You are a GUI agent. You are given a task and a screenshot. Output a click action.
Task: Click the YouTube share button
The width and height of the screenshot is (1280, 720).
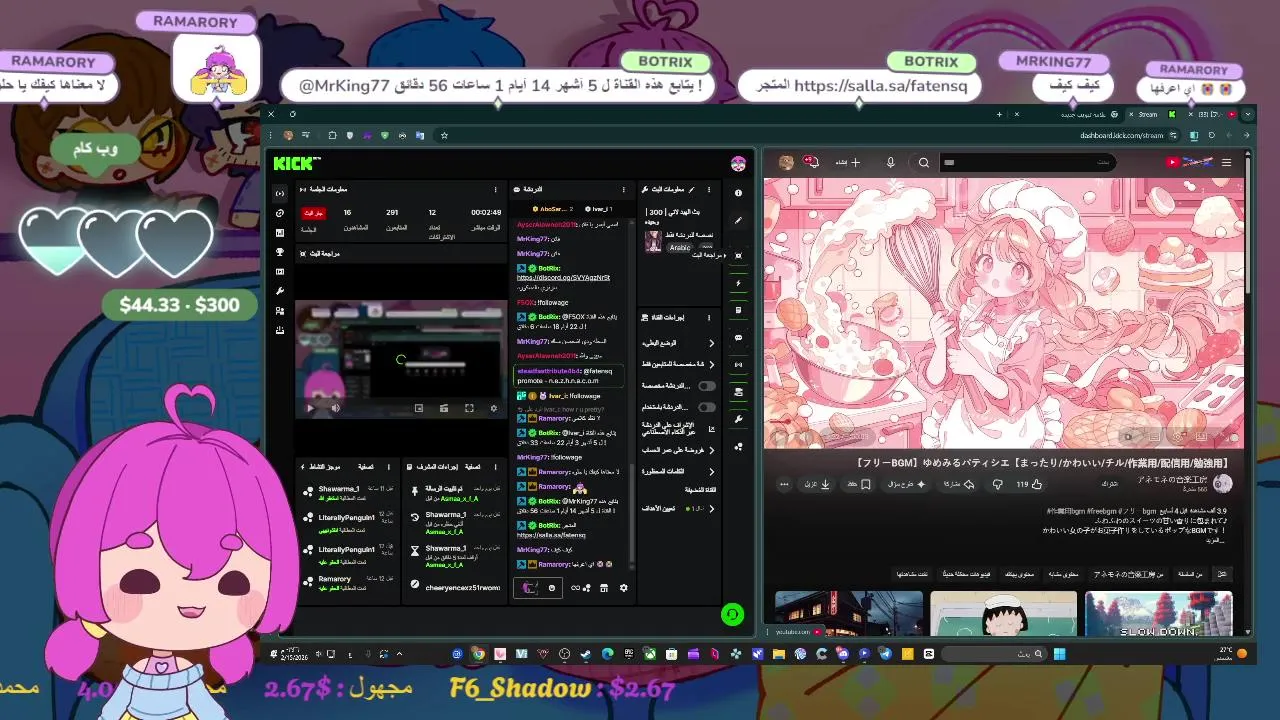pyautogui.click(x=959, y=484)
